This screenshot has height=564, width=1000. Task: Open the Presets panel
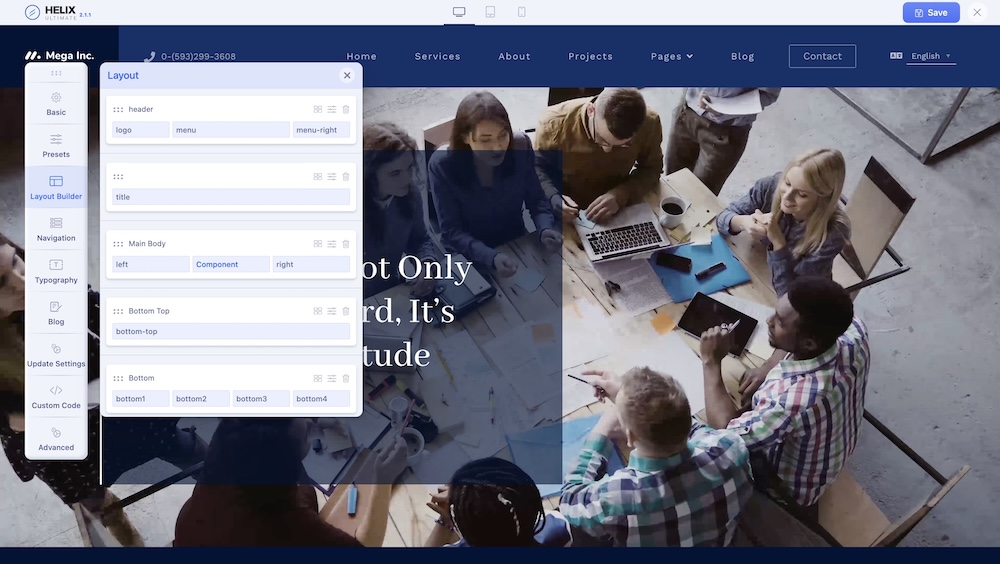pos(56,146)
